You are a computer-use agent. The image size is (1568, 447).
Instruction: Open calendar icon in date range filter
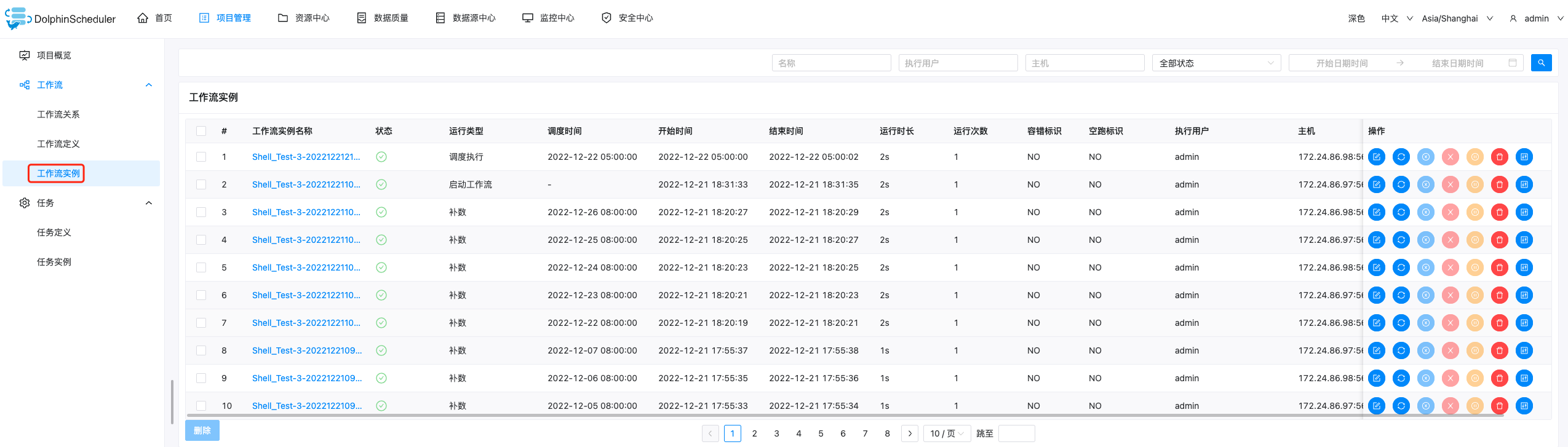[1513, 63]
